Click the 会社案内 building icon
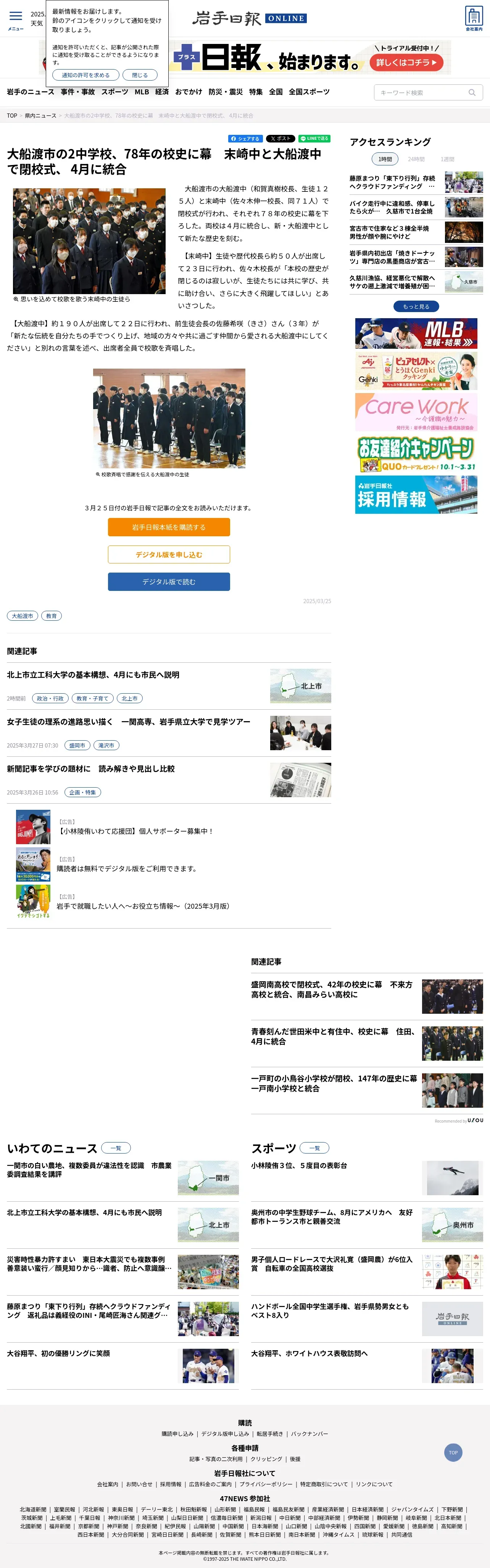Screen dimensions: 490x1568 (474, 18)
